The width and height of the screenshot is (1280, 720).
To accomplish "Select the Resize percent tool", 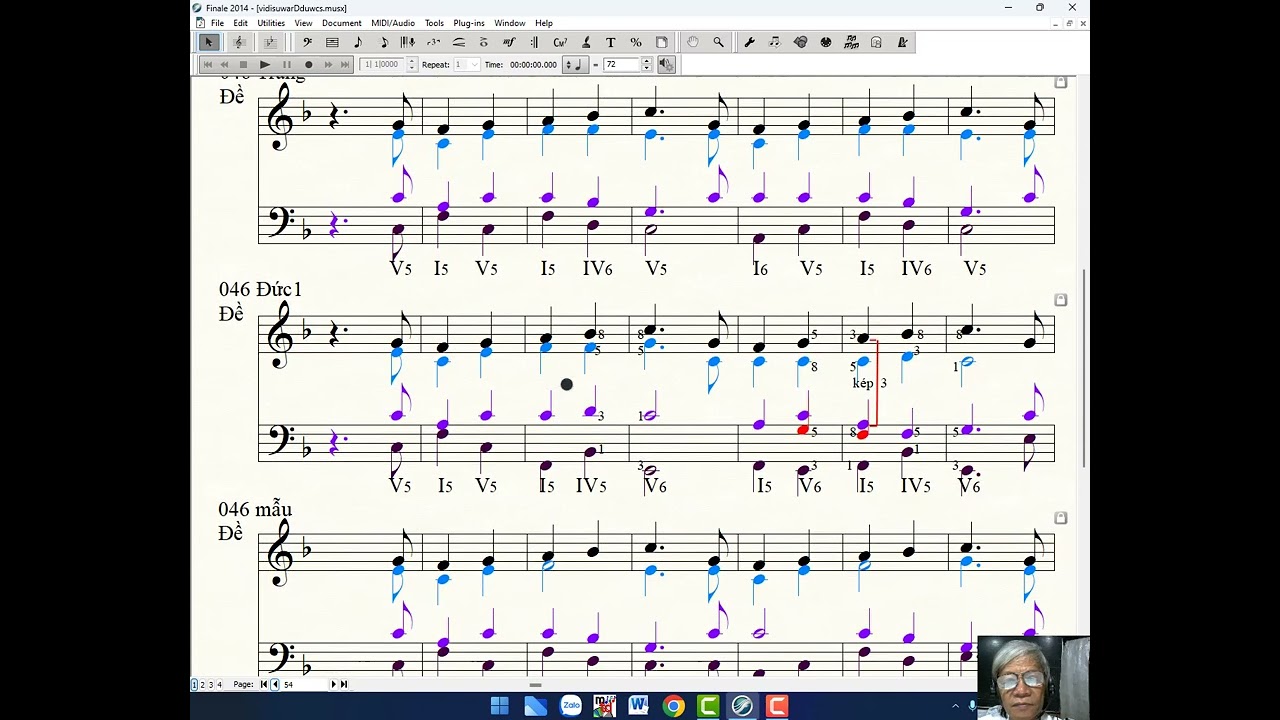I will (636, 42).
